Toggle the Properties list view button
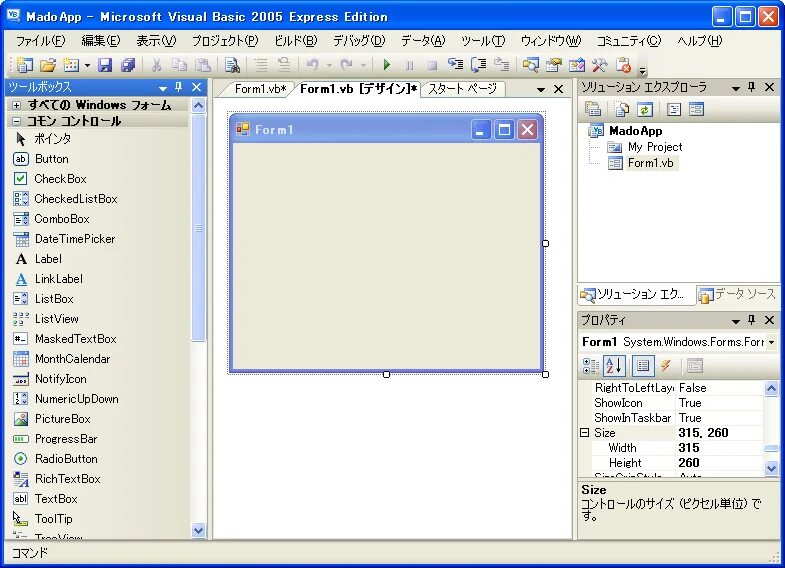 tap(643, 366)
